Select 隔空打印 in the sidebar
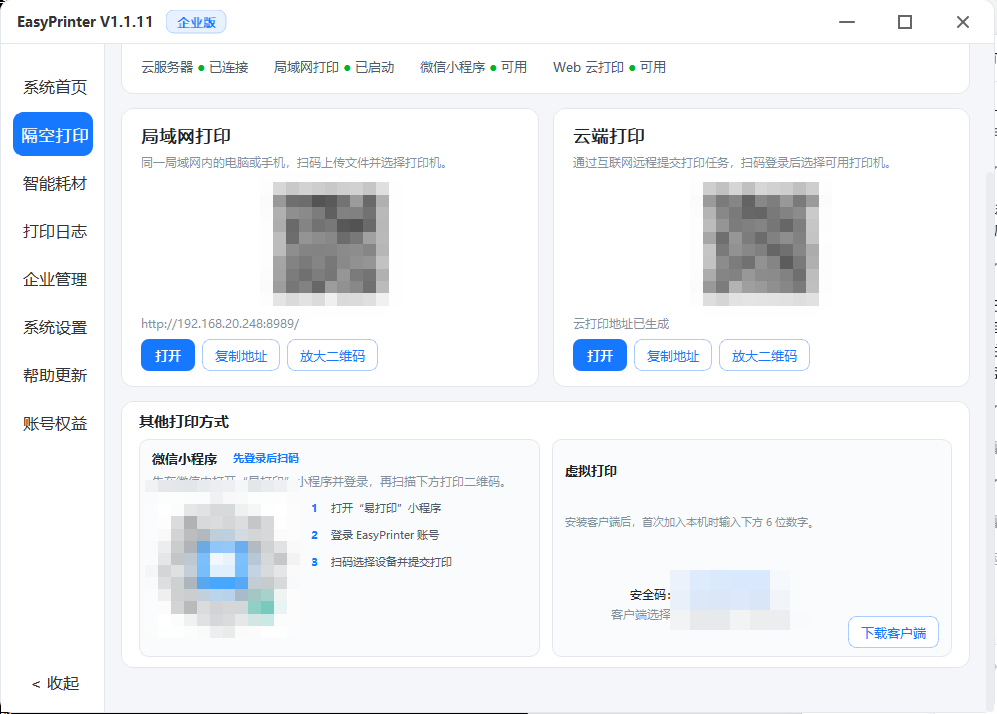This screenshot has height=714, width=997. [53, 135]
